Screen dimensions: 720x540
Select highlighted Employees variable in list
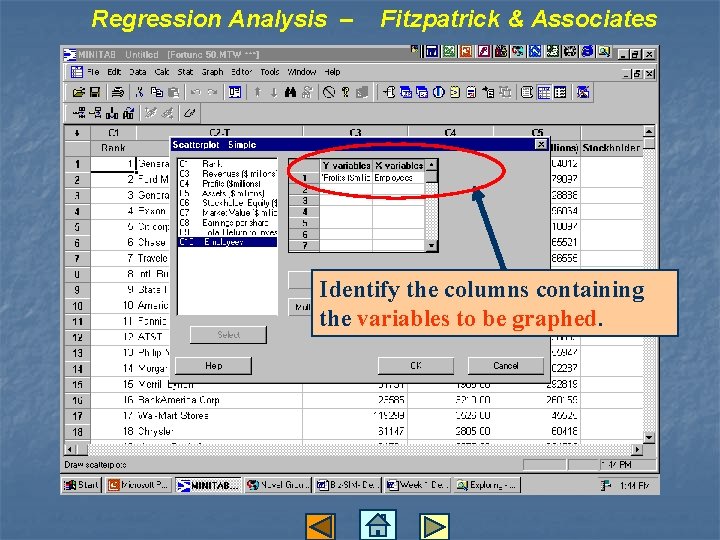tap(227, 242)
